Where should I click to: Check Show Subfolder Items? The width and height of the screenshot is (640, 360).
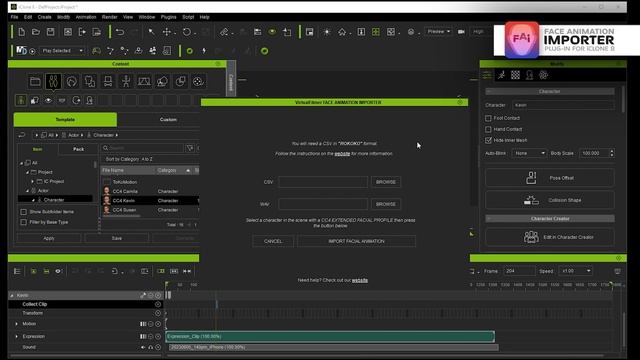(24, 212)
